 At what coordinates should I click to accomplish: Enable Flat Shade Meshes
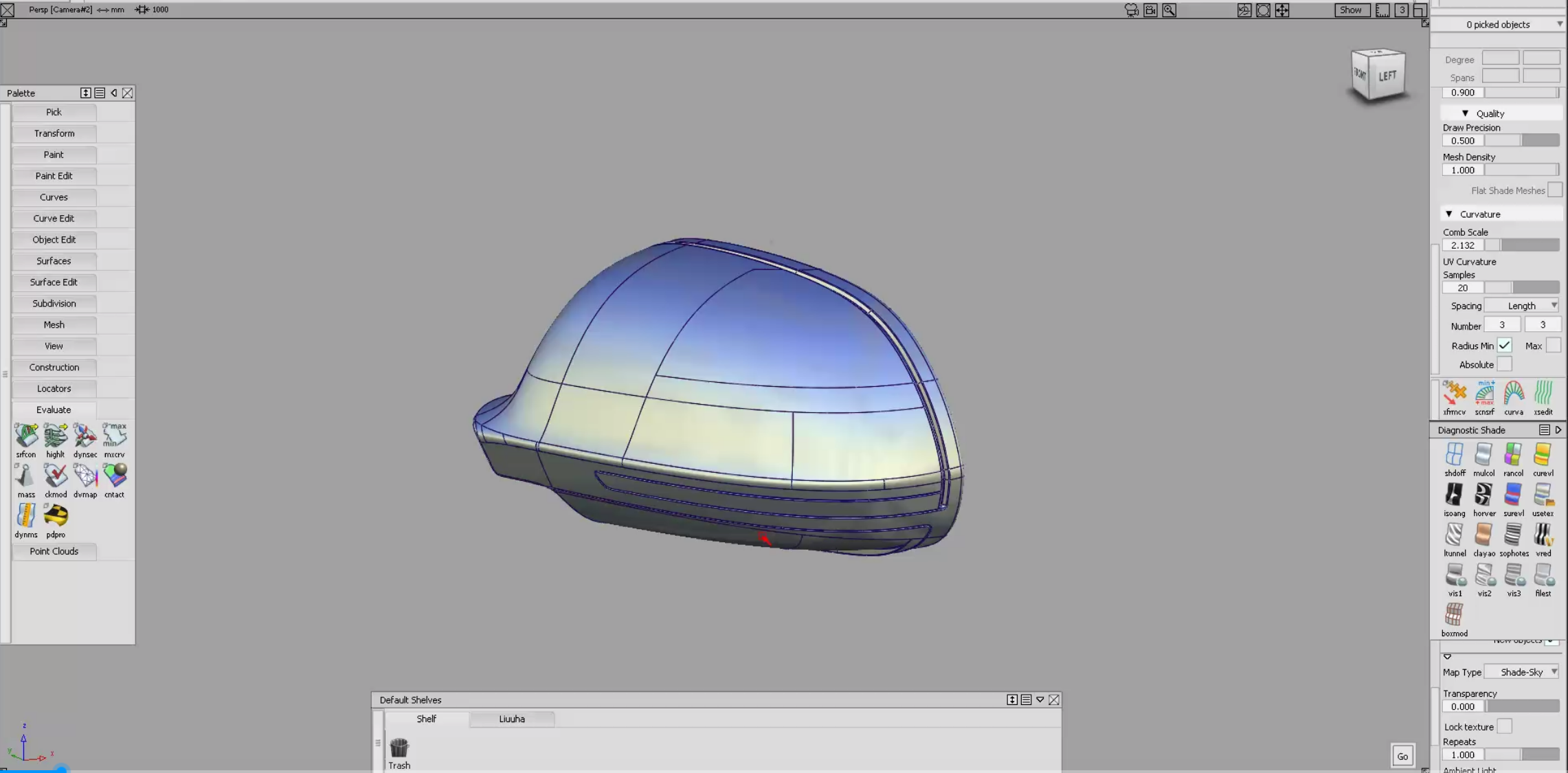pyautogui.click(x=1556, y=190)
